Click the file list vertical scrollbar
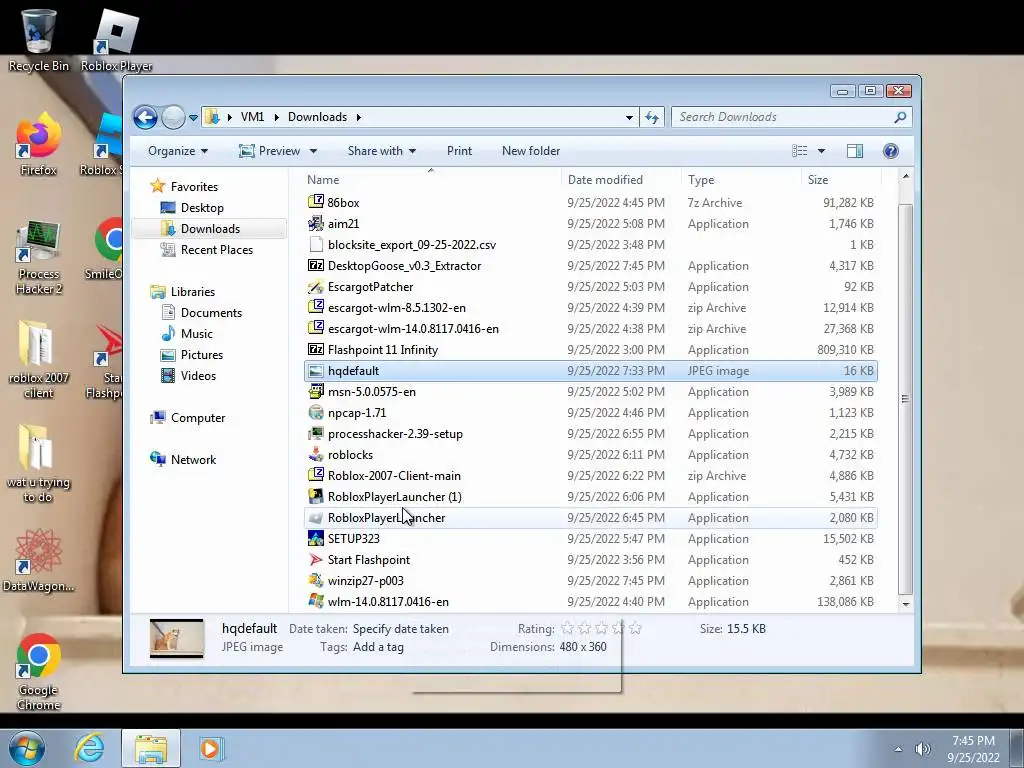The image size is (1024, 768). (x=905, y=398)
